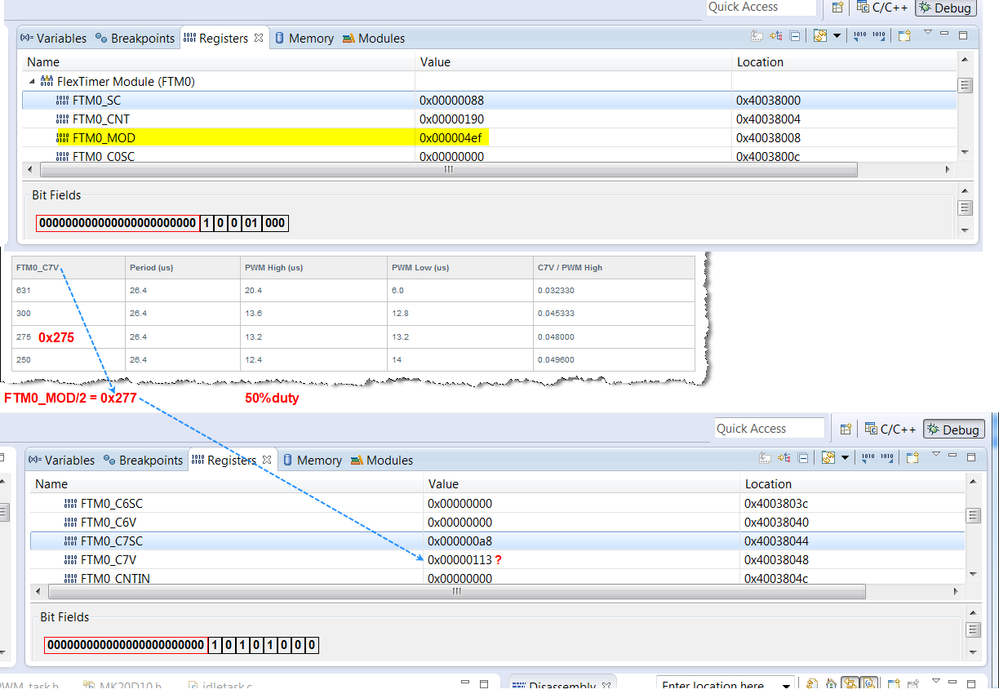
Task: Open Variables tab beside FTM0_C7SC registers view
Action: 62,460
